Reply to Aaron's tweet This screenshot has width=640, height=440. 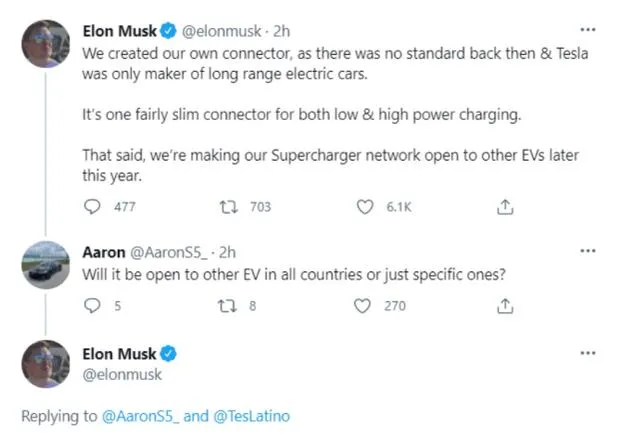pyautogui.click(x=95, y=306)
